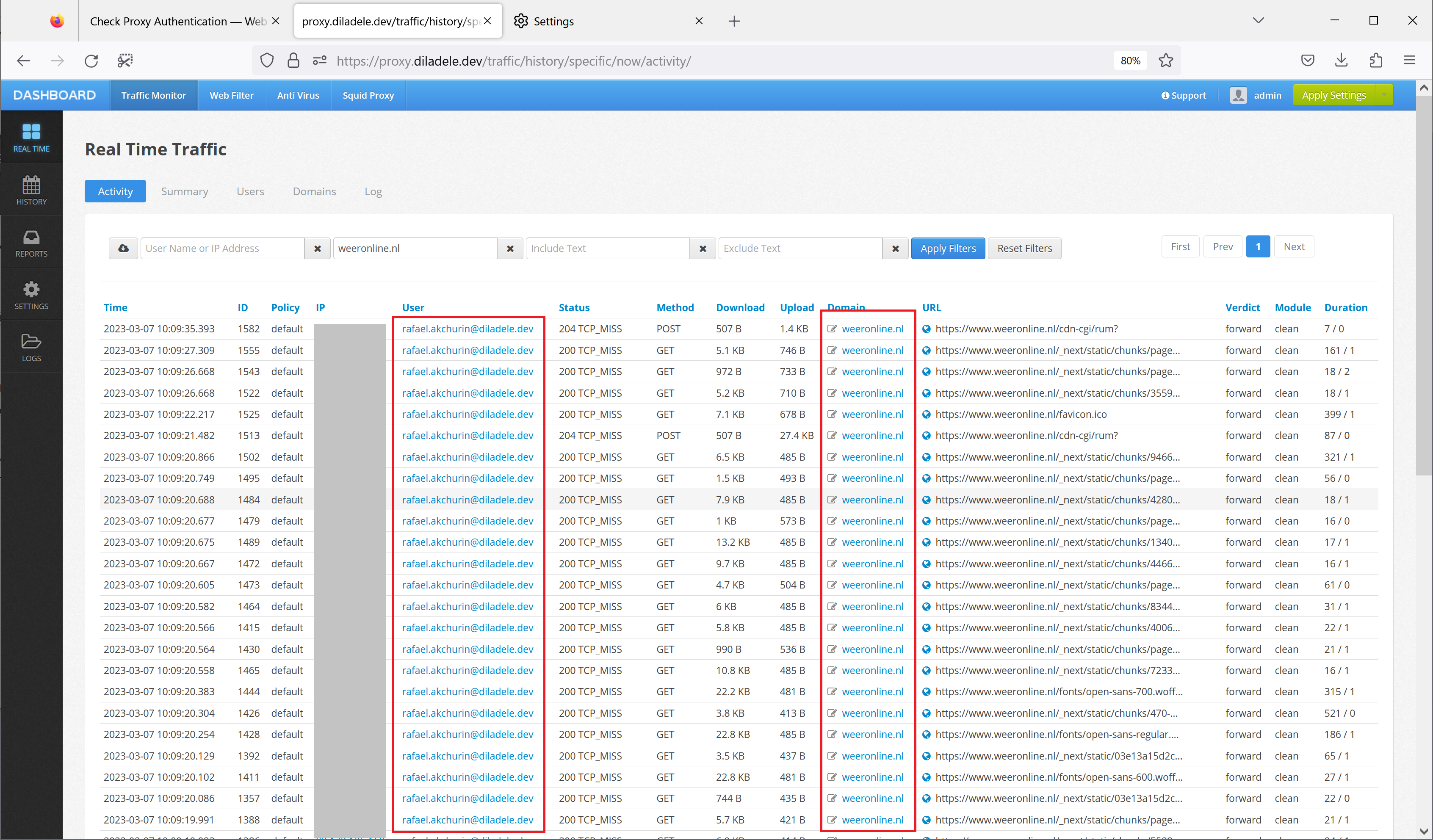Open the browser downloads panel
This screenshot has width=1433, height=840.
click(1342, 60)
